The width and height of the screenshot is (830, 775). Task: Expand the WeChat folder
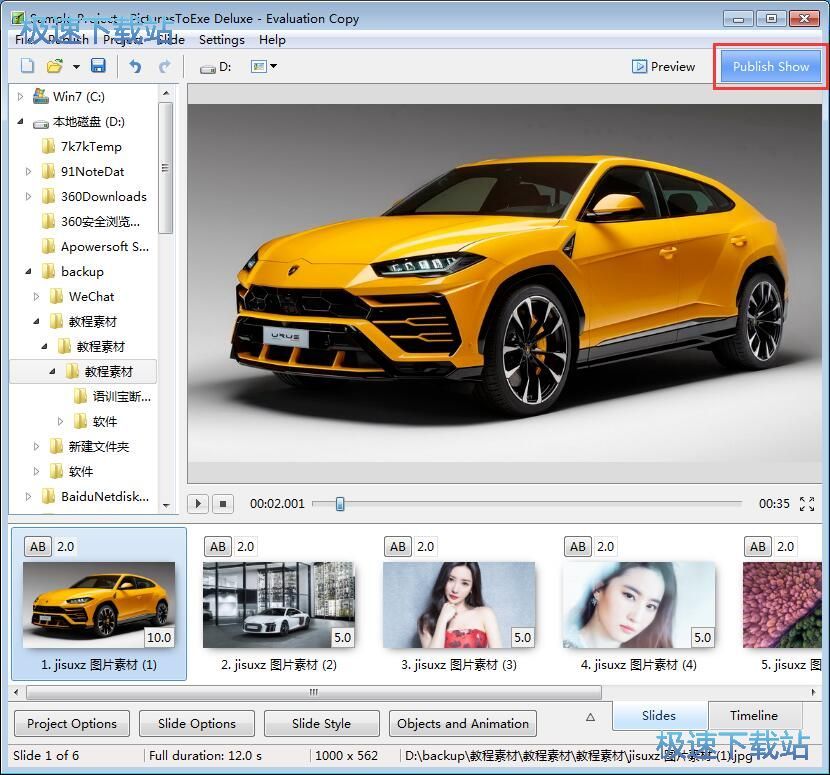coord(37,296)
